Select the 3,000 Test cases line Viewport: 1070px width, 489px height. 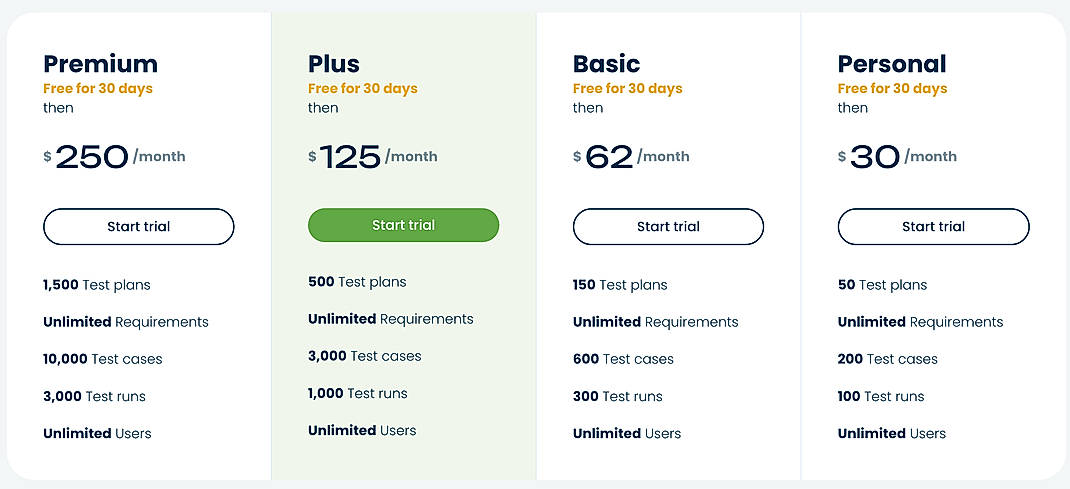pos(365,356)
